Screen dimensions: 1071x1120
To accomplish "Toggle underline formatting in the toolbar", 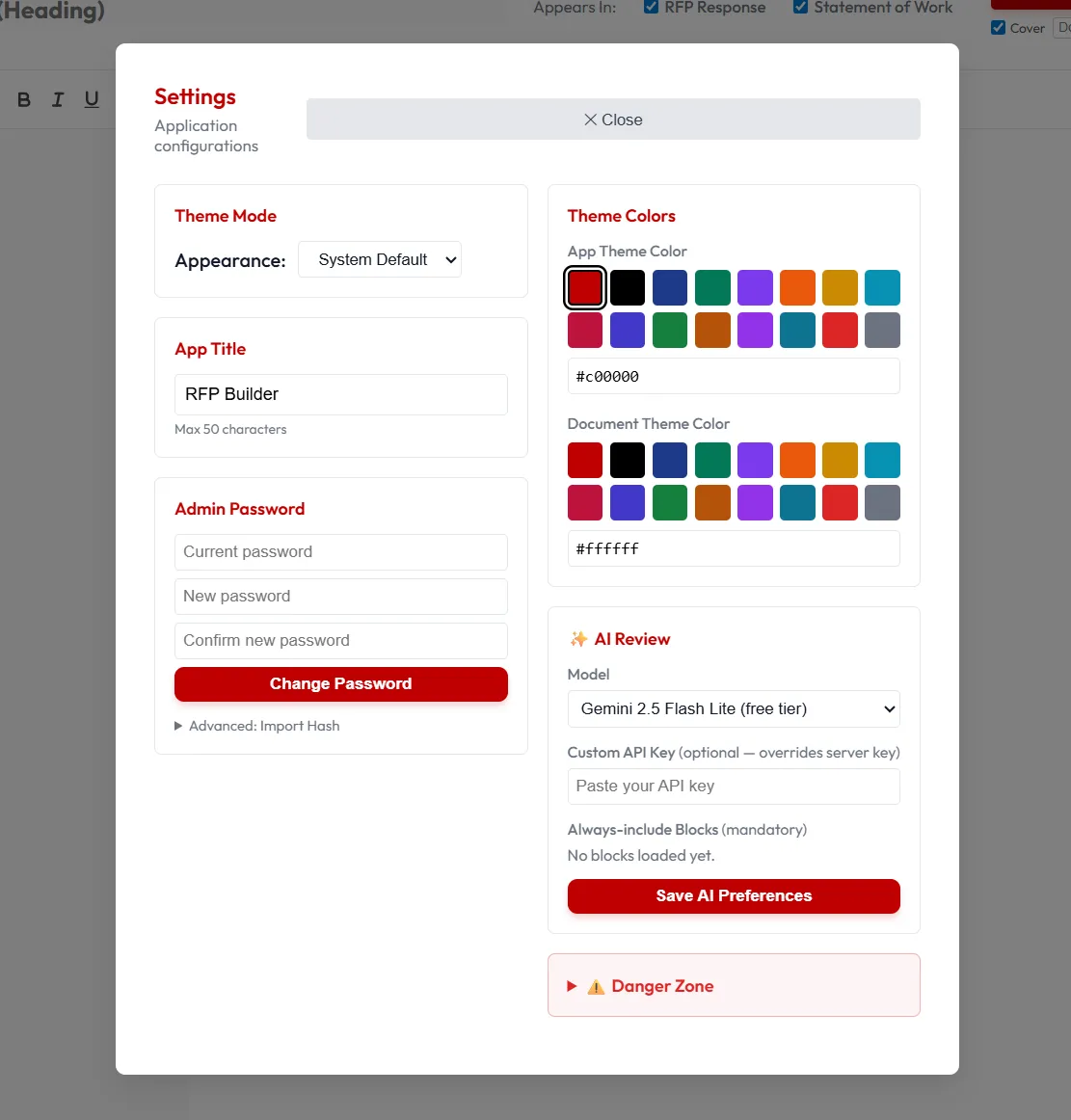I will [x=92, y=99].
